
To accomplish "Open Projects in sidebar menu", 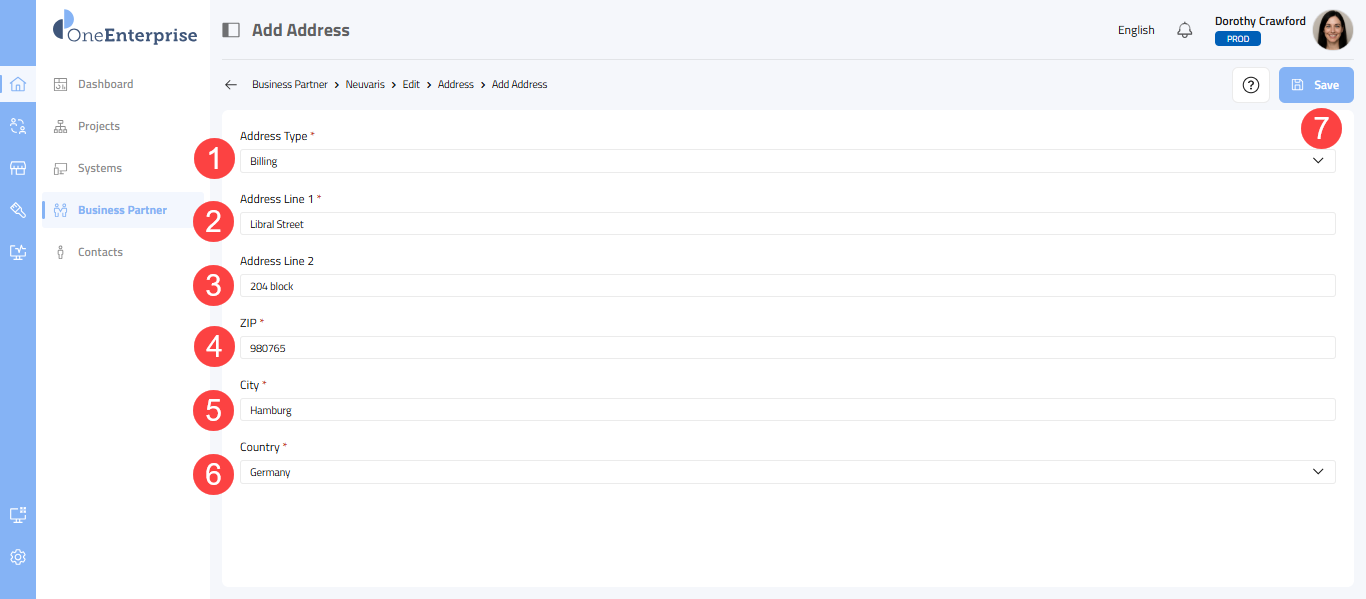I will (x=98, y=126).
